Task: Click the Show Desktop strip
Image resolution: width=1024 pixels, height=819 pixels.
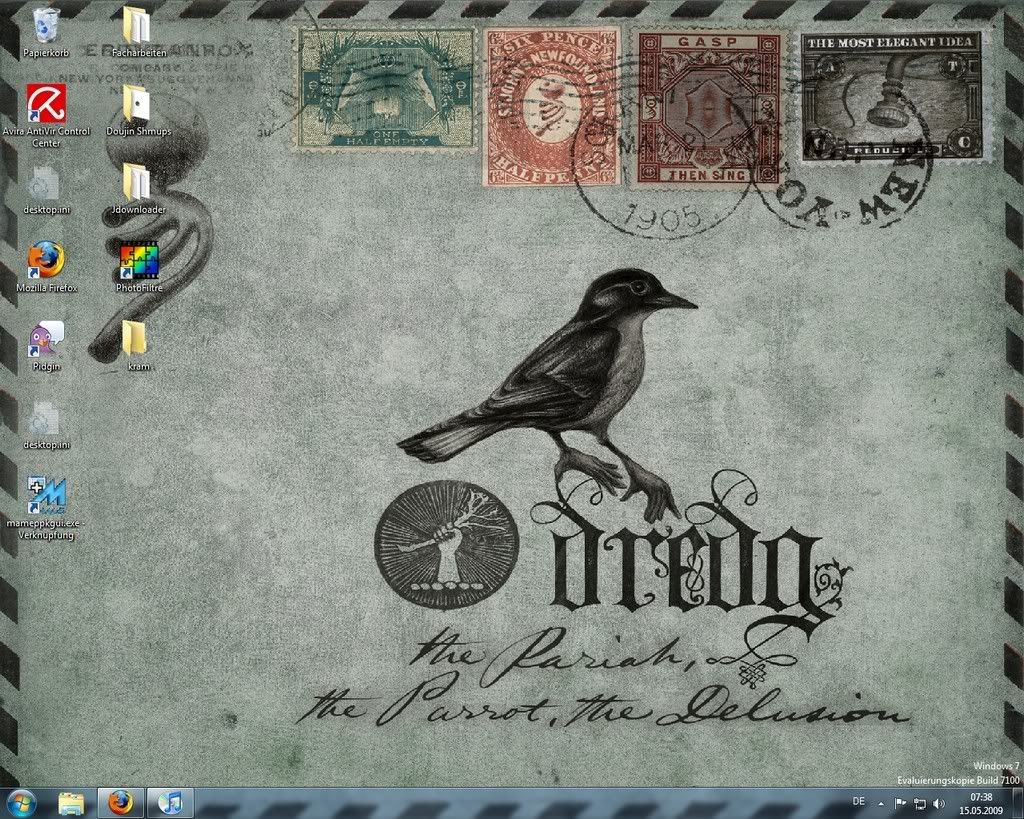Action: 1017,802
